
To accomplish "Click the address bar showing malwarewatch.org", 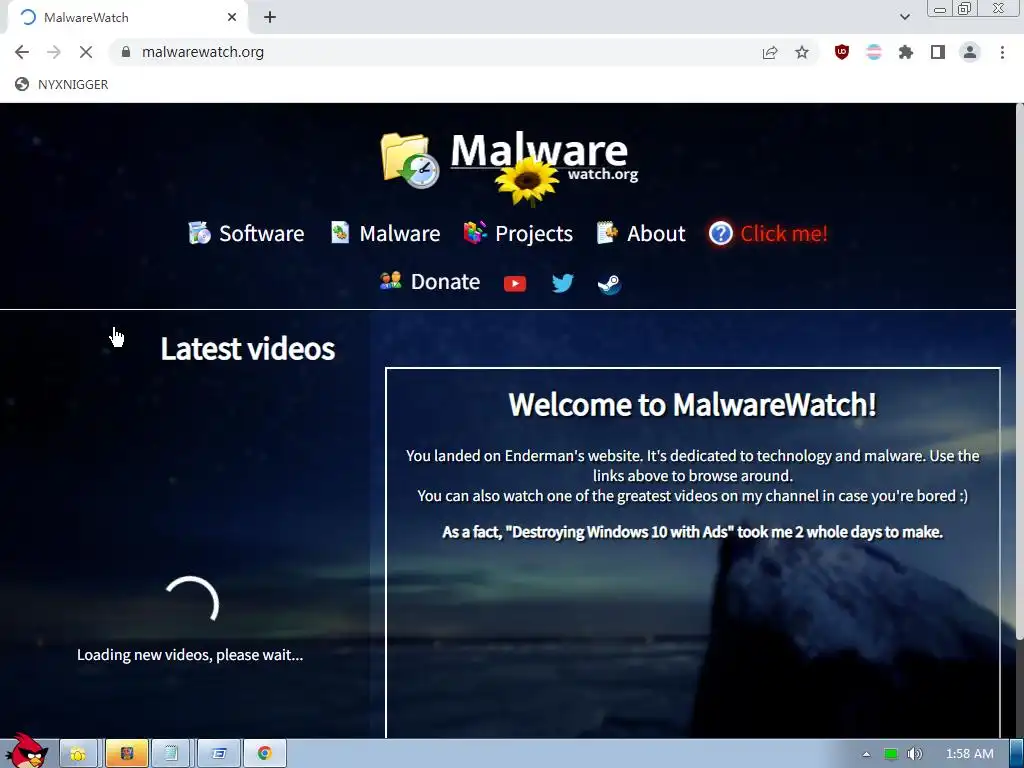I will [x=431, y=52].
